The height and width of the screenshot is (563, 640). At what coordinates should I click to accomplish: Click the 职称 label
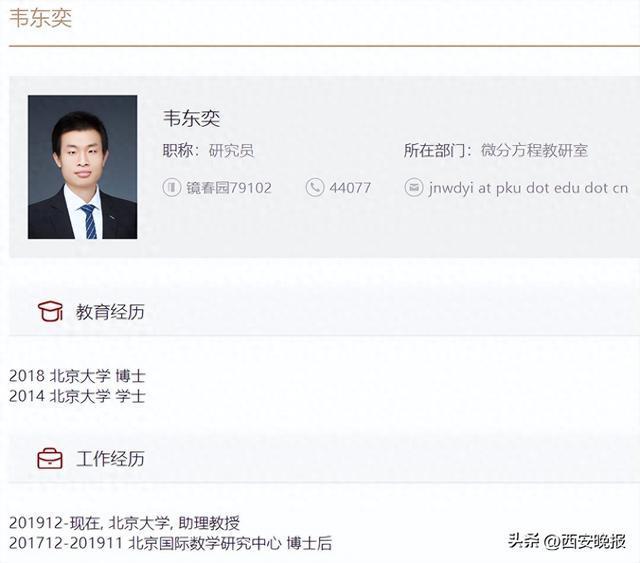point(178,151)
